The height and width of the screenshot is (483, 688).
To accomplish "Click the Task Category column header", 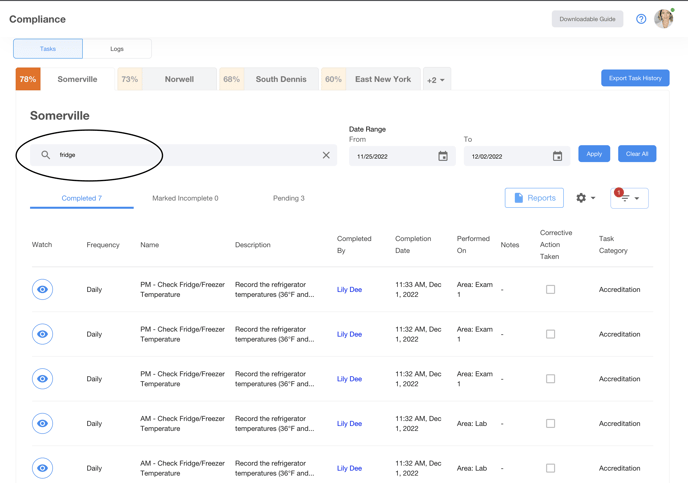I will pos(613,245).
